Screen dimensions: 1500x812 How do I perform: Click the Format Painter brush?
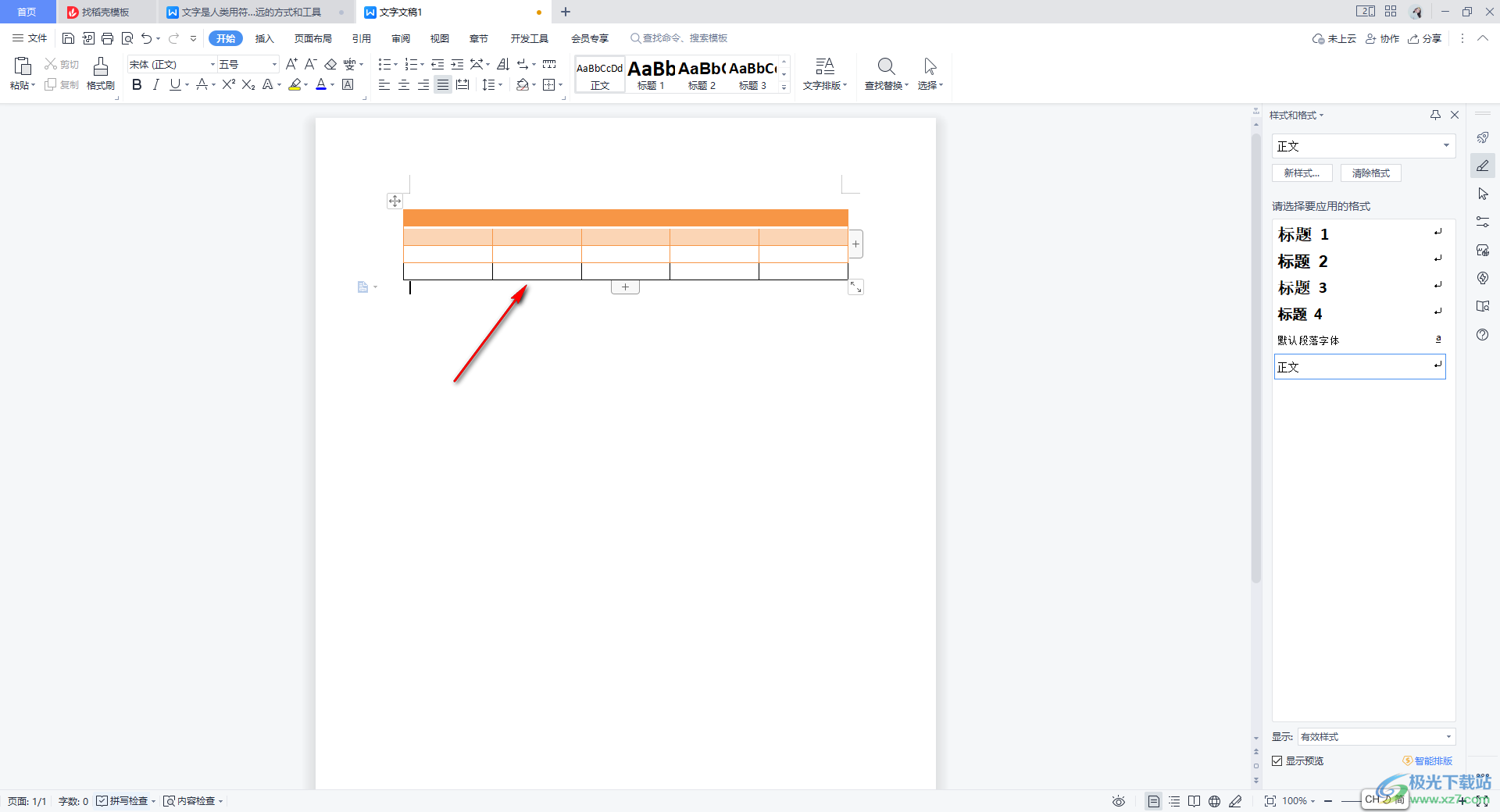100,73
